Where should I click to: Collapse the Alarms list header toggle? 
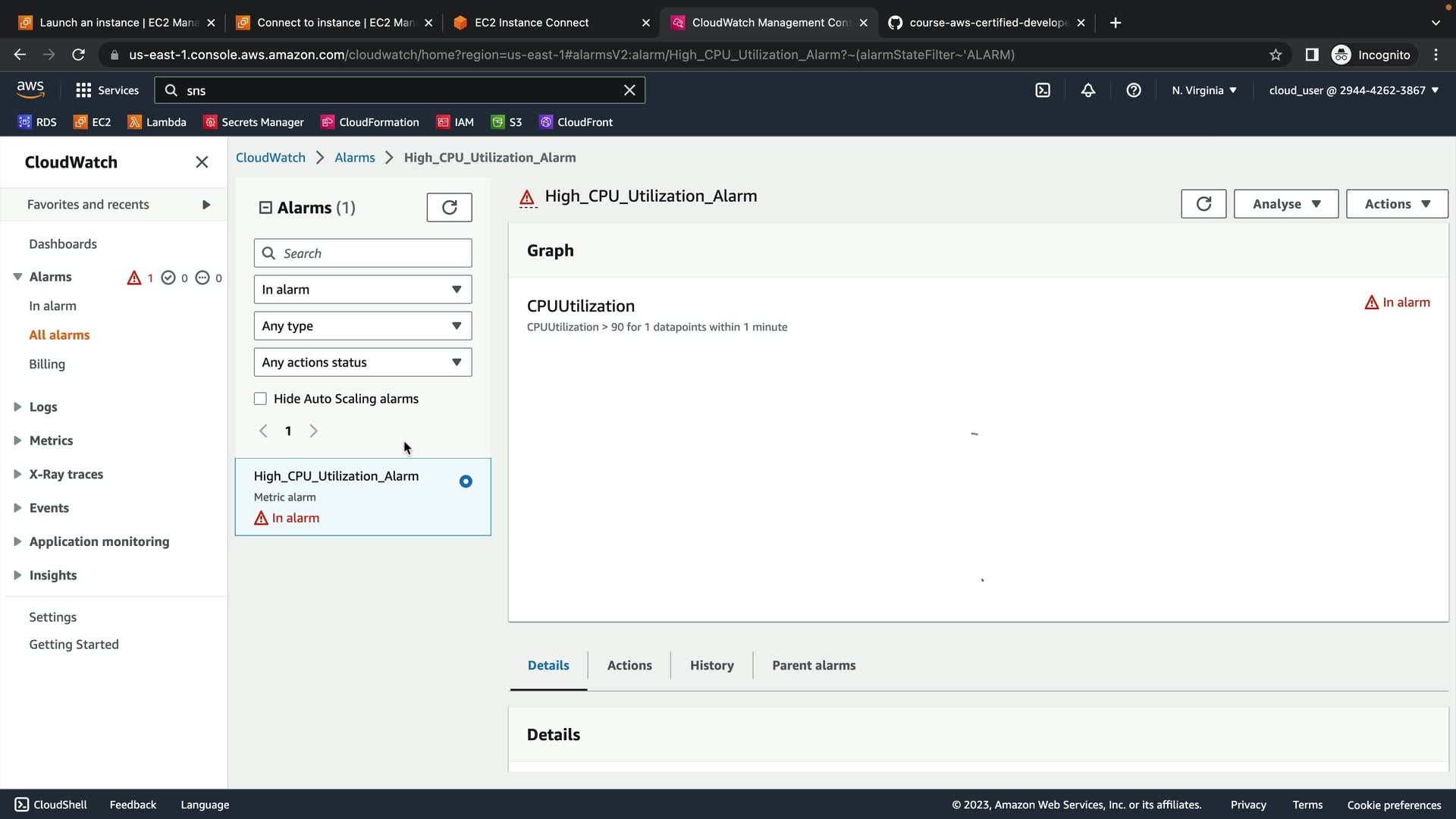coord(265,208)
